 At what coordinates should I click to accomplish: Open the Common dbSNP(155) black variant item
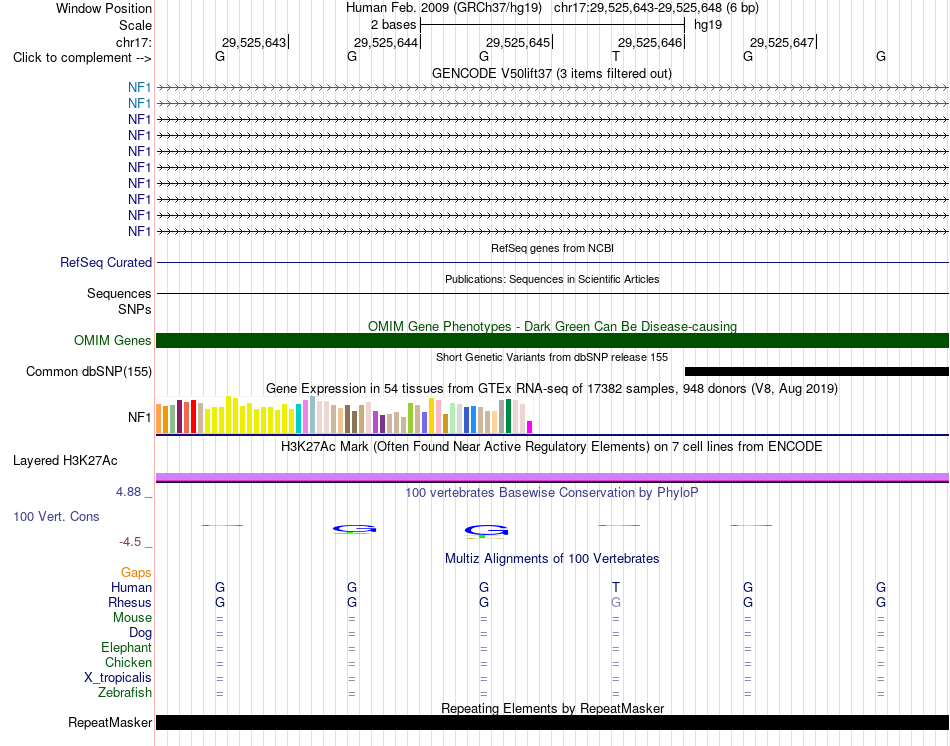(x=817, y=371)
